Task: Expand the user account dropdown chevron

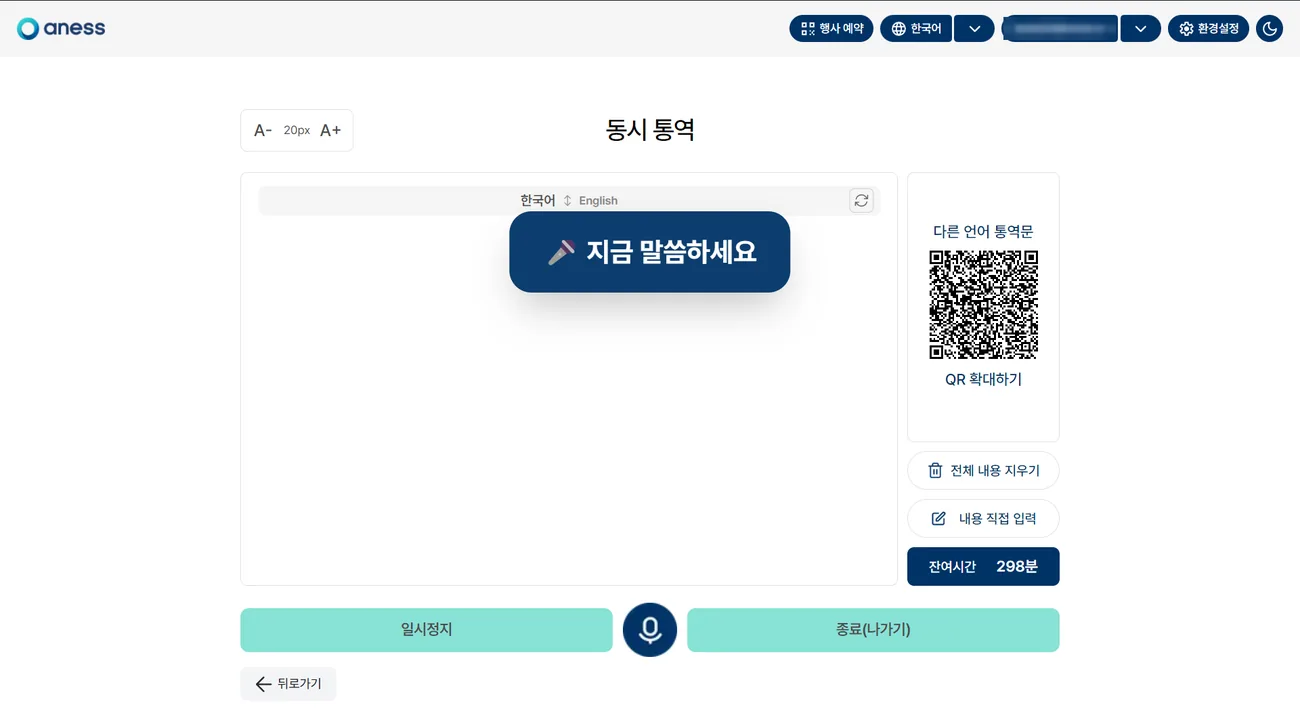Action: 1140,29
